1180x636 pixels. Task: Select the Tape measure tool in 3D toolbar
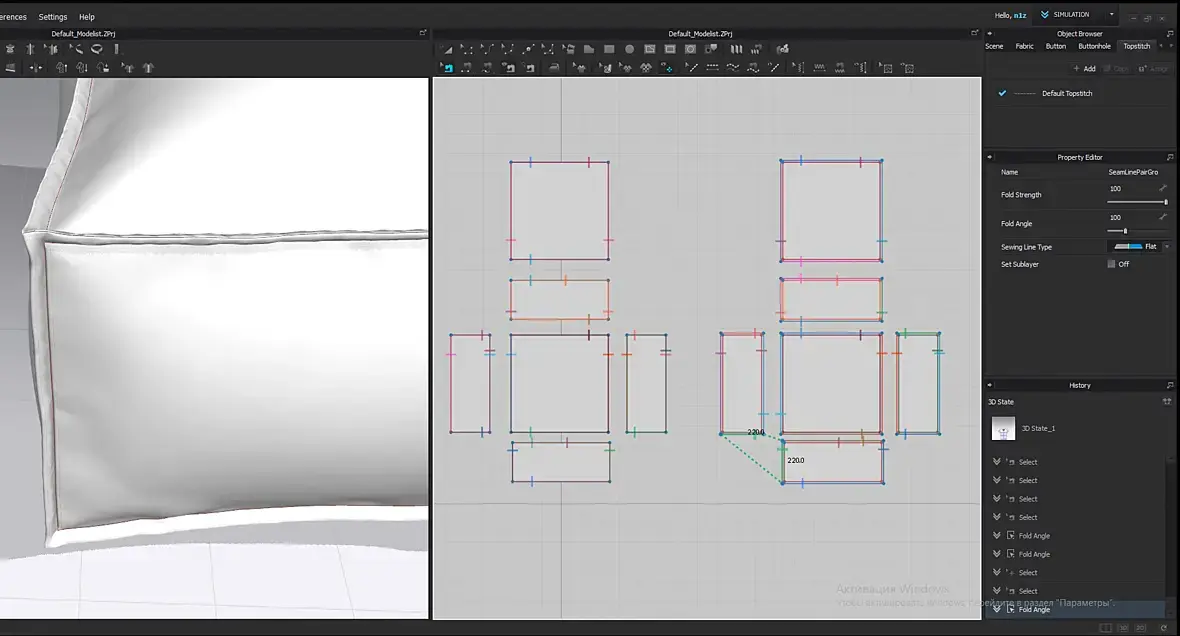96,49
